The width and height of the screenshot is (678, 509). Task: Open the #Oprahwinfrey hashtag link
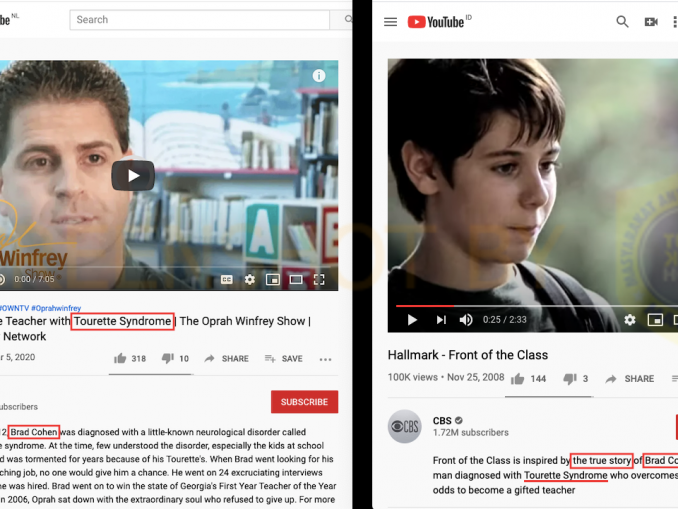click(x=56, y=308)
